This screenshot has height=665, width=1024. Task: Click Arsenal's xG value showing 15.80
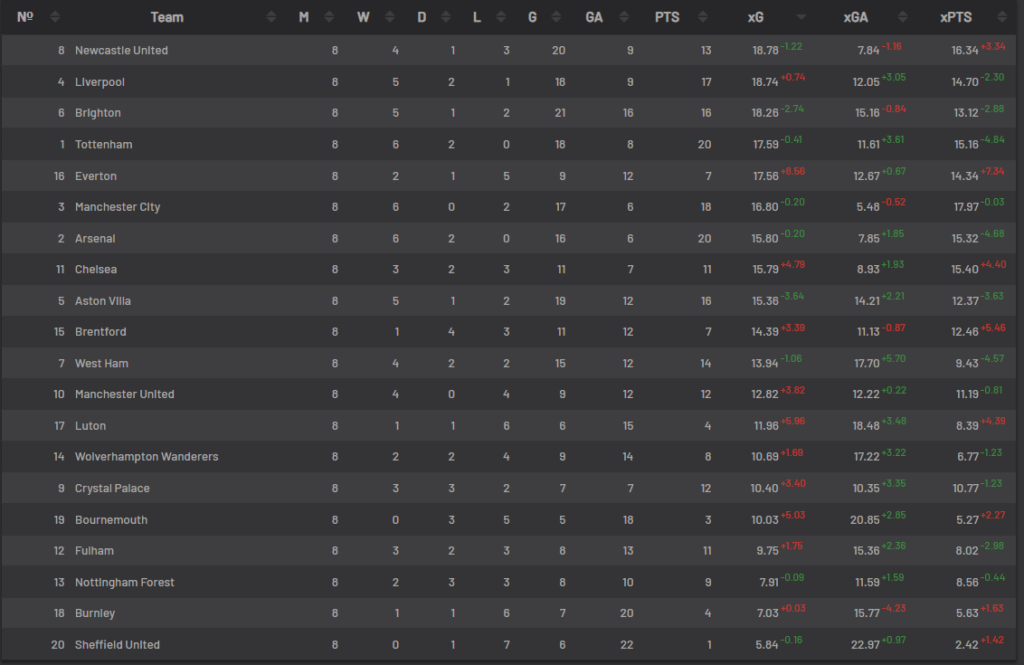764,238
